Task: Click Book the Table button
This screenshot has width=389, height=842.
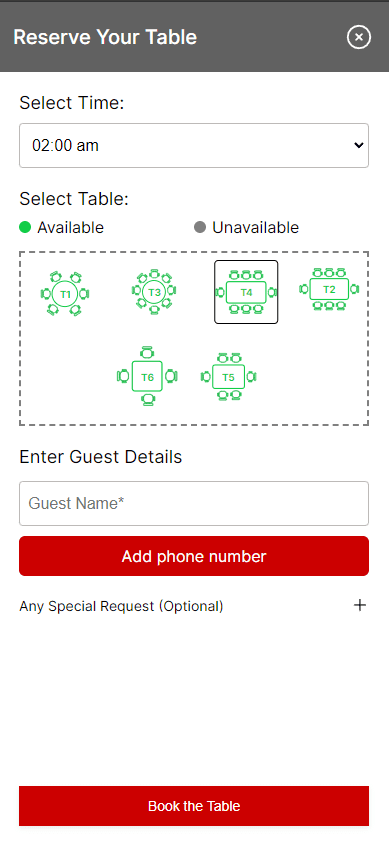Action: point(194,806)
